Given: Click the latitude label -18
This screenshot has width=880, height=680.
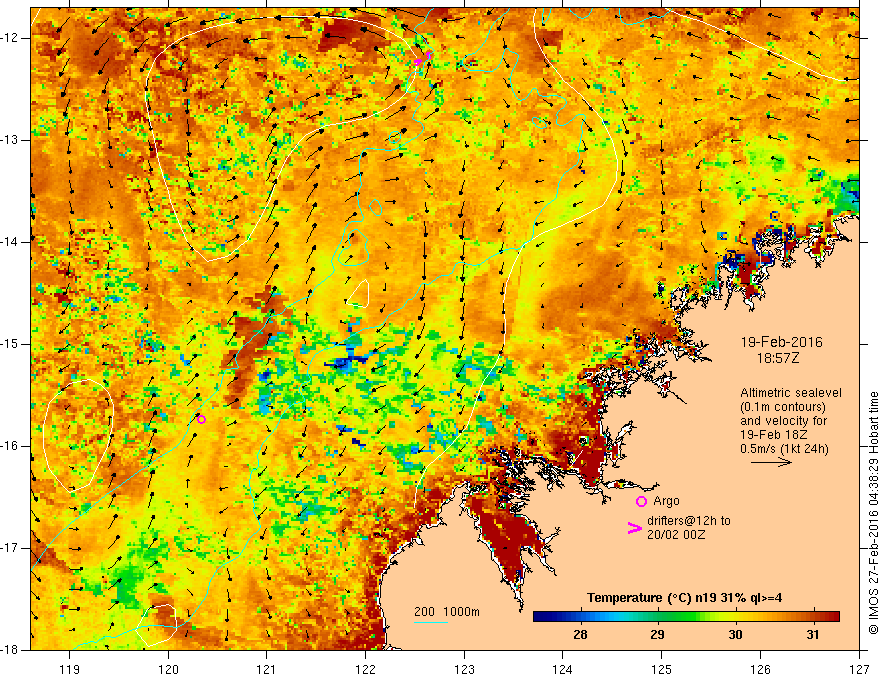Looking at the screenshot, I should coord(10,650).
